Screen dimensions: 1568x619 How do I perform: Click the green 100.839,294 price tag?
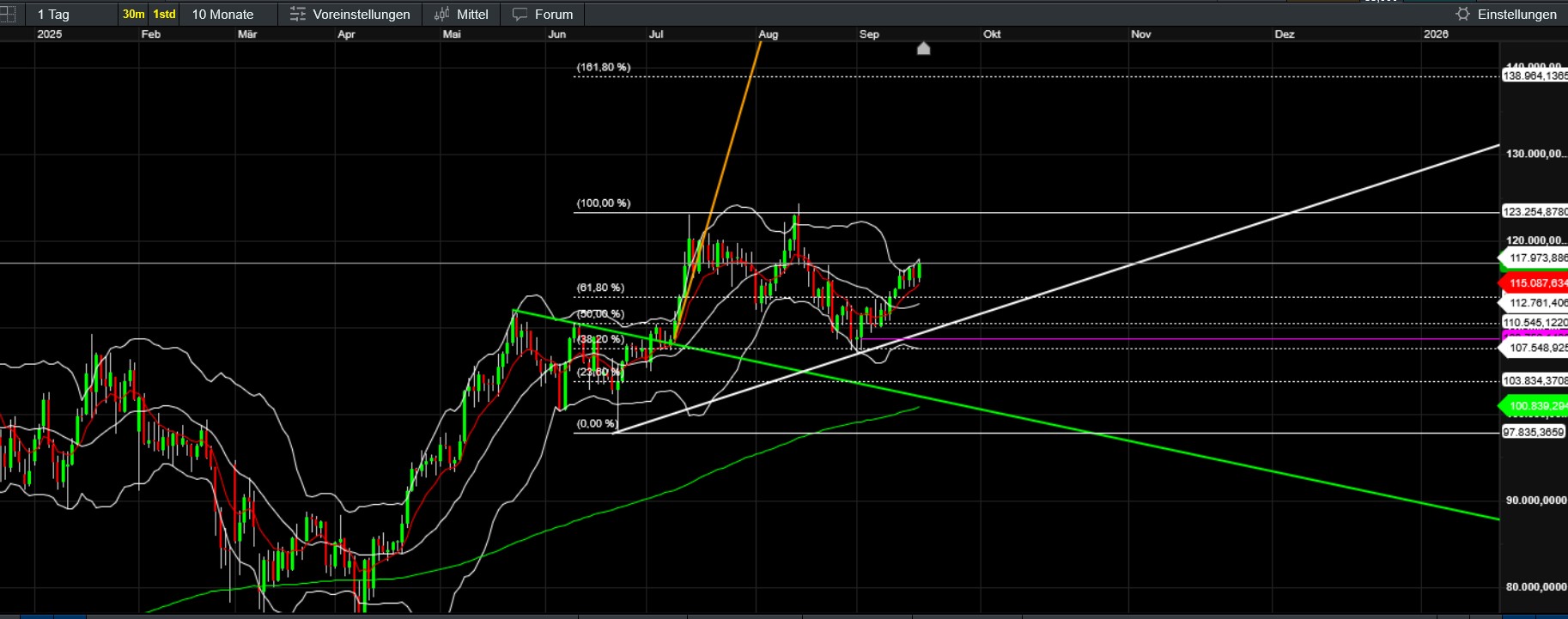(x=1535, y=406)
